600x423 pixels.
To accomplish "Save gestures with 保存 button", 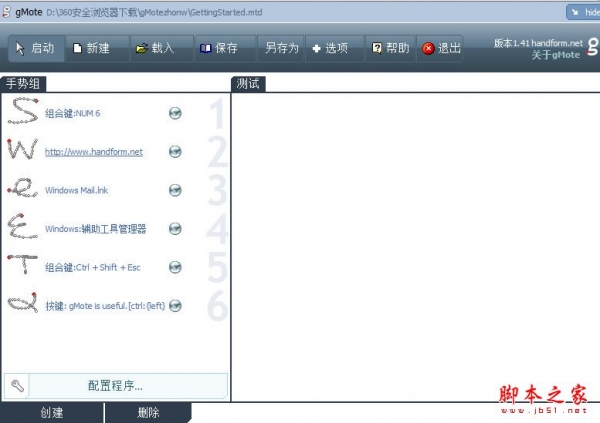I will [x=225, y=48].
